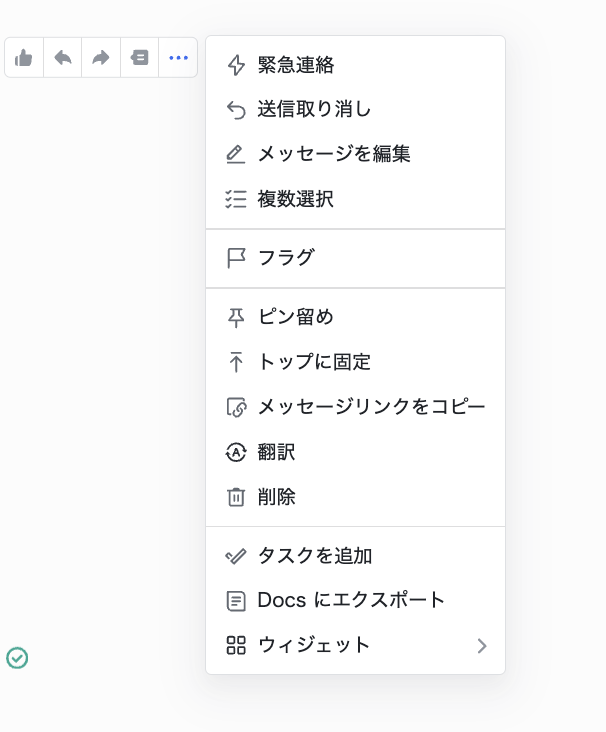Click the forward arrow icon
This screenshot has width=606, height=732.
[101, 57]
